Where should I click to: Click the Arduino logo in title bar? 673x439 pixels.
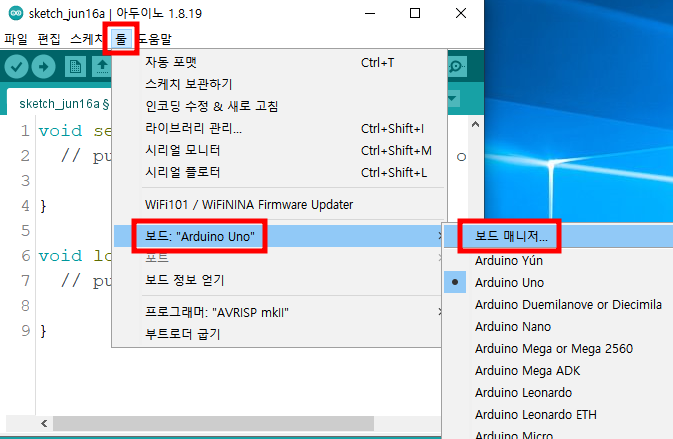point(16,13)
